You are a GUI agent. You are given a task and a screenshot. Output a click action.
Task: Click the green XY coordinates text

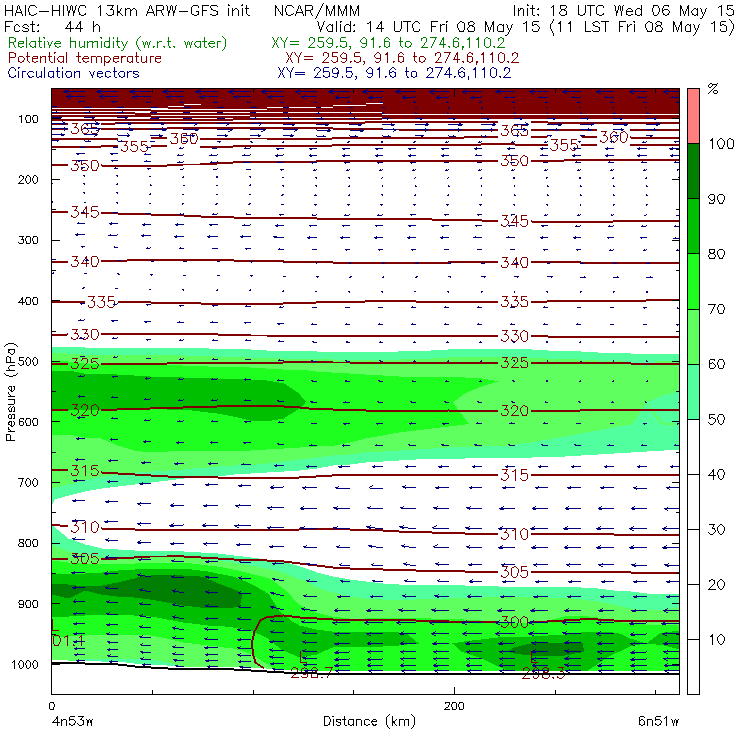point(388,43)
